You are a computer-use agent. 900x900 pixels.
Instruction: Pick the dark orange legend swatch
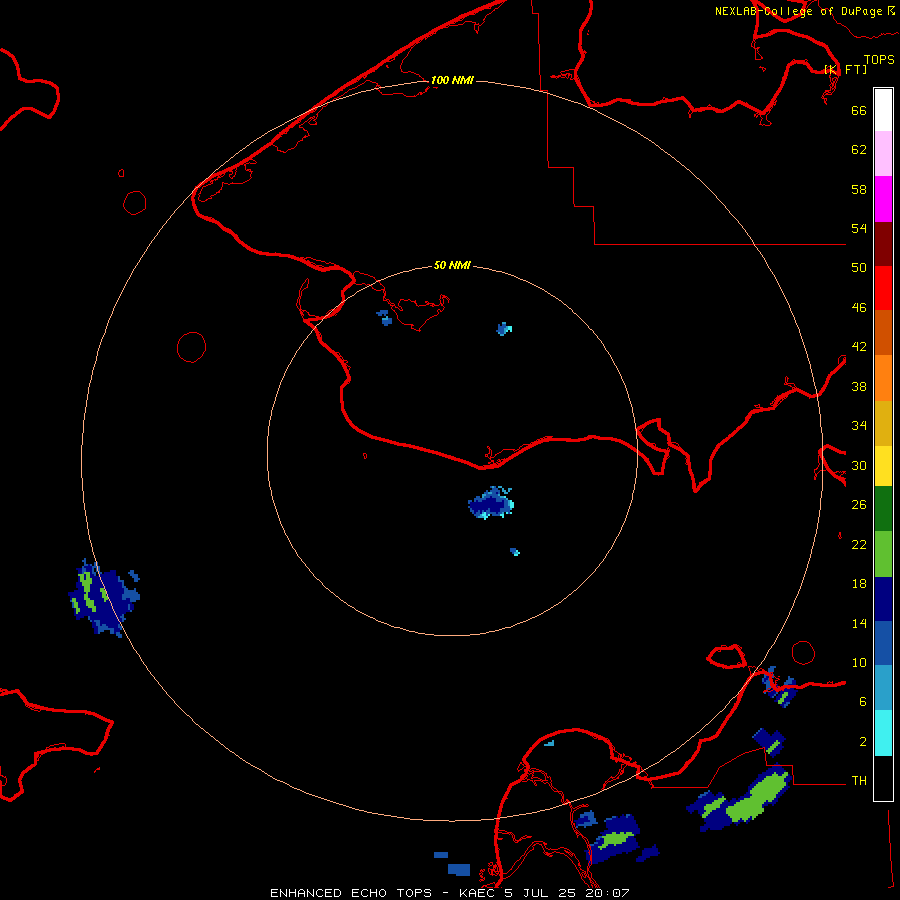[x=883, y=333]
